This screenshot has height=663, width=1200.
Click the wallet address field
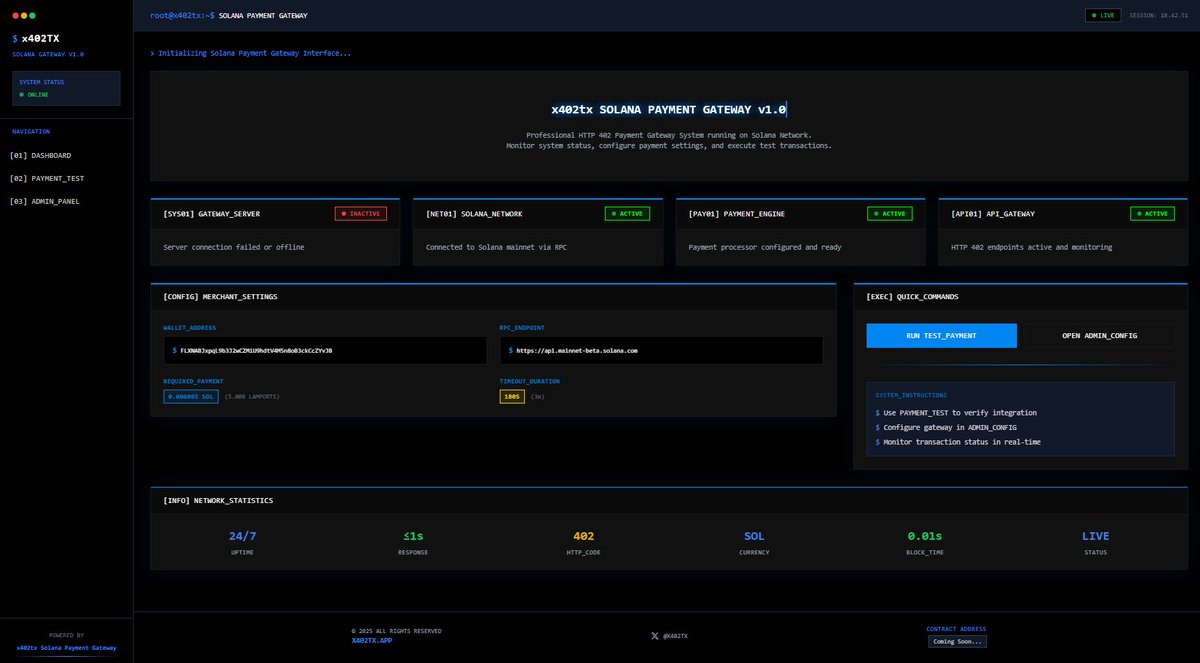(x=325, y=350)
